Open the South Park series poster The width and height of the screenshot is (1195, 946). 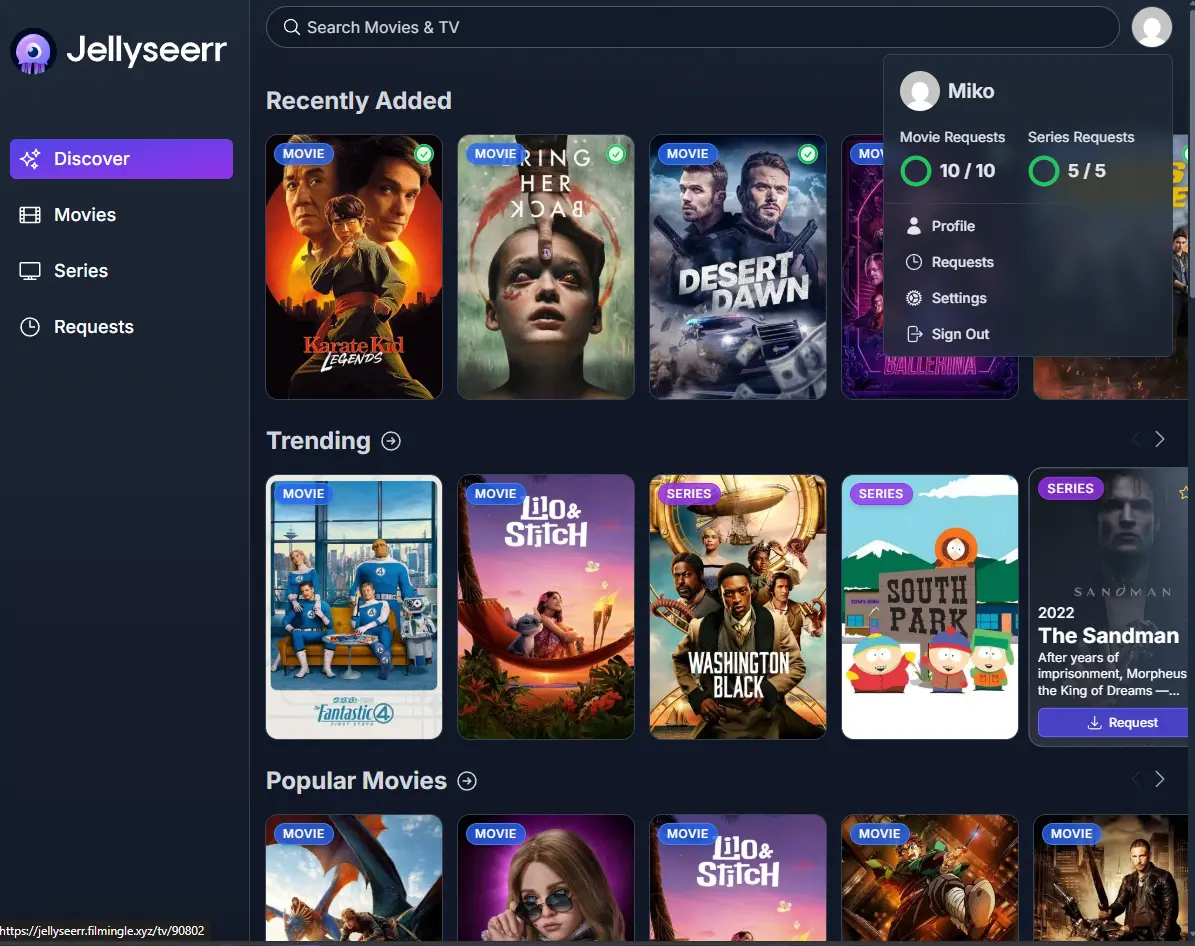pyautogui.click(x=930, y=607)
